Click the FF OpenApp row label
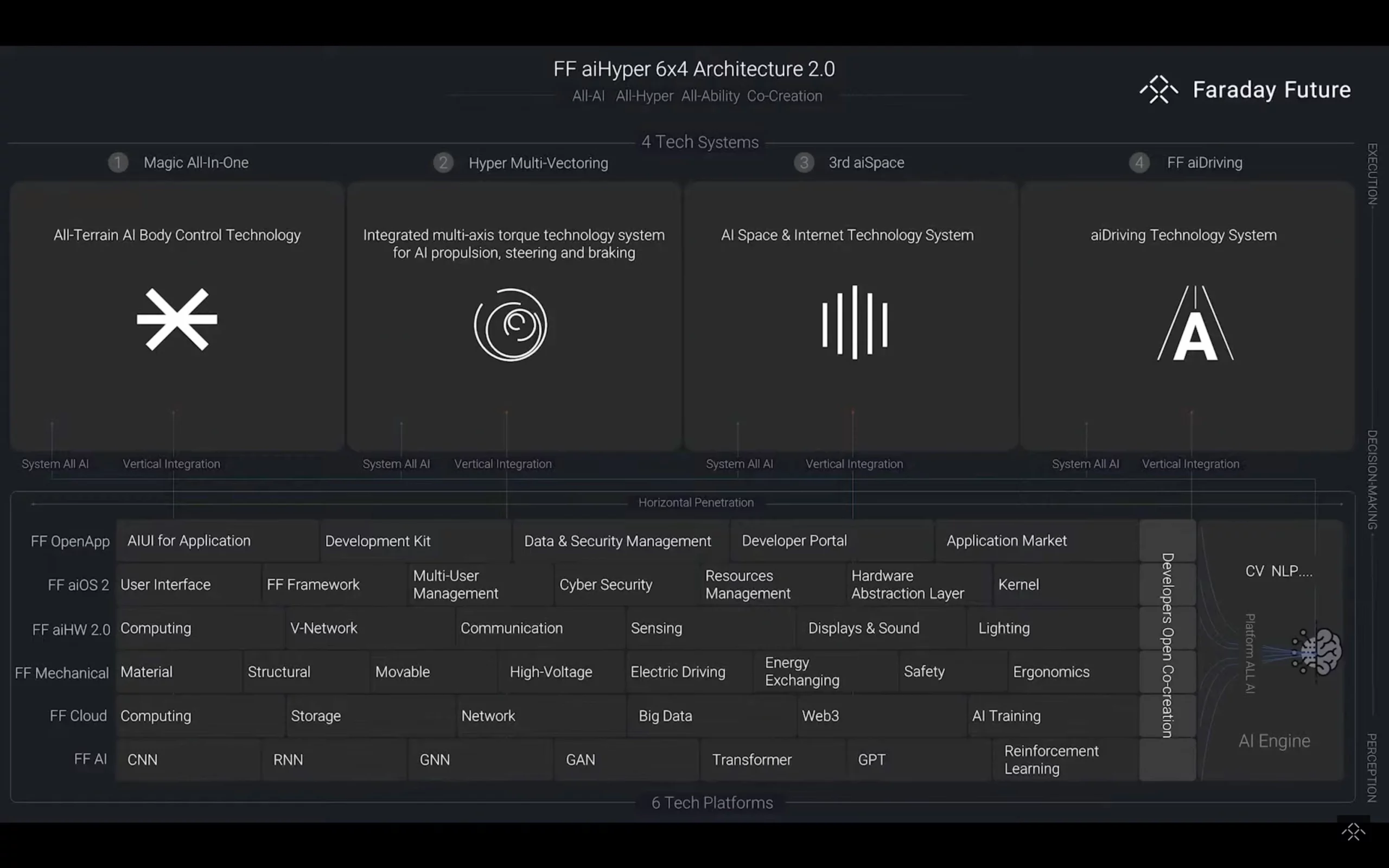The image size is (1389, 868). [x=70, y=541]
